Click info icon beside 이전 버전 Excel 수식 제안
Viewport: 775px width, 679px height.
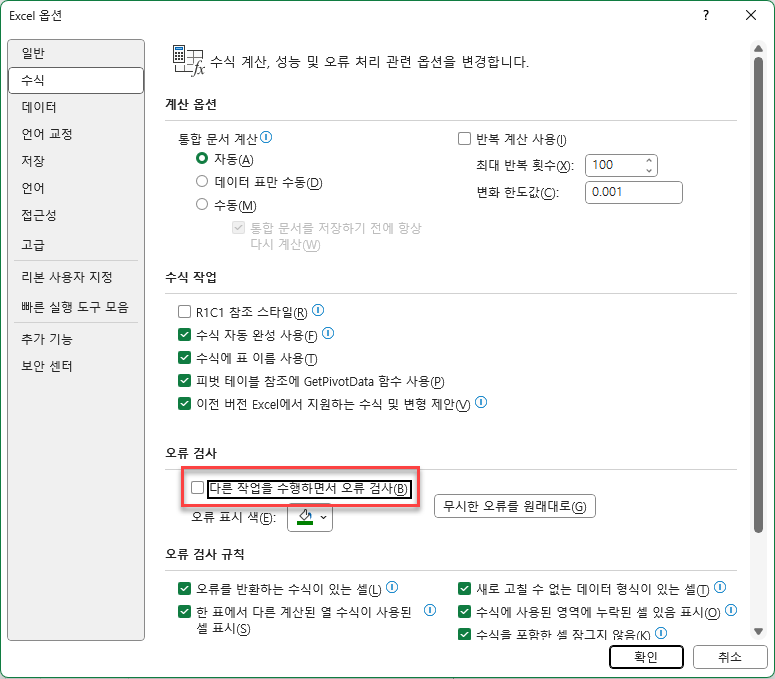[x=481, y=402]
